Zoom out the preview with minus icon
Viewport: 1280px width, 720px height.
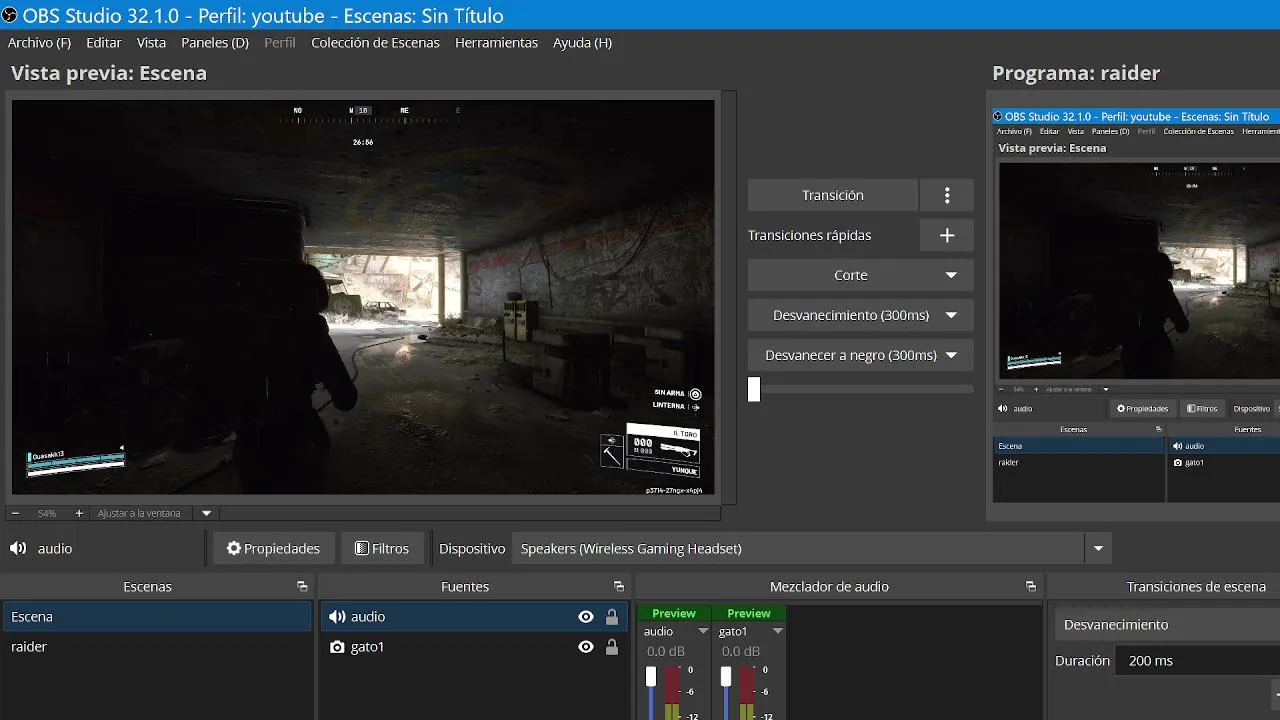15,513
